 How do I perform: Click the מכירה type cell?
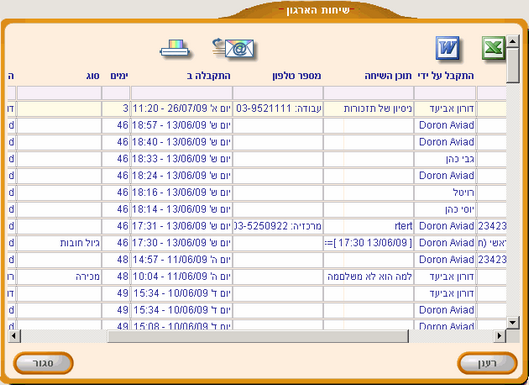[x=59, y=277]
